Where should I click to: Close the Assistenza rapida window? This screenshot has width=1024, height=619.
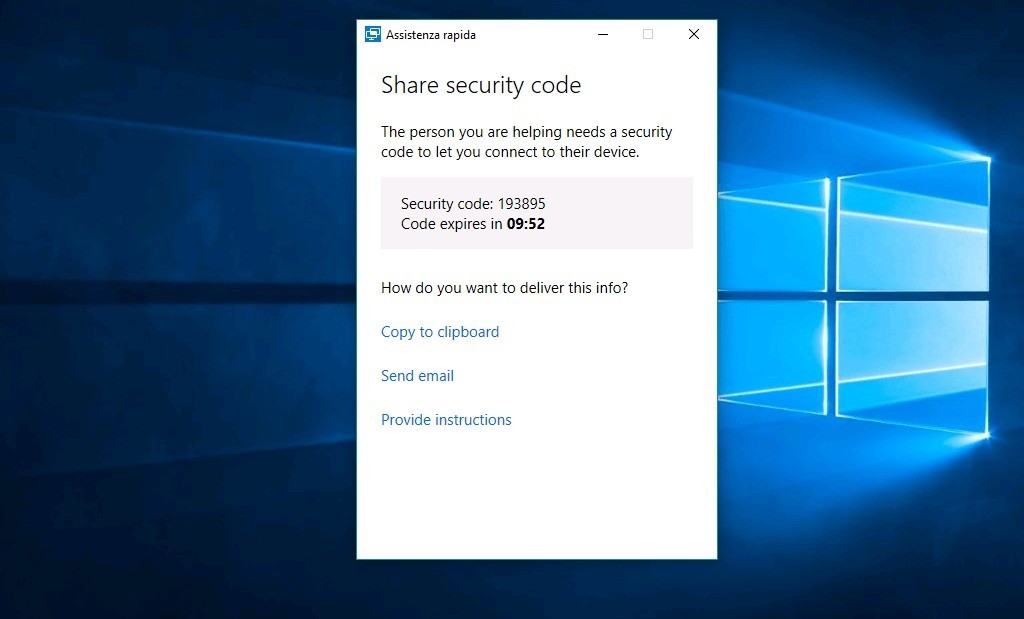tap(693, 34)
